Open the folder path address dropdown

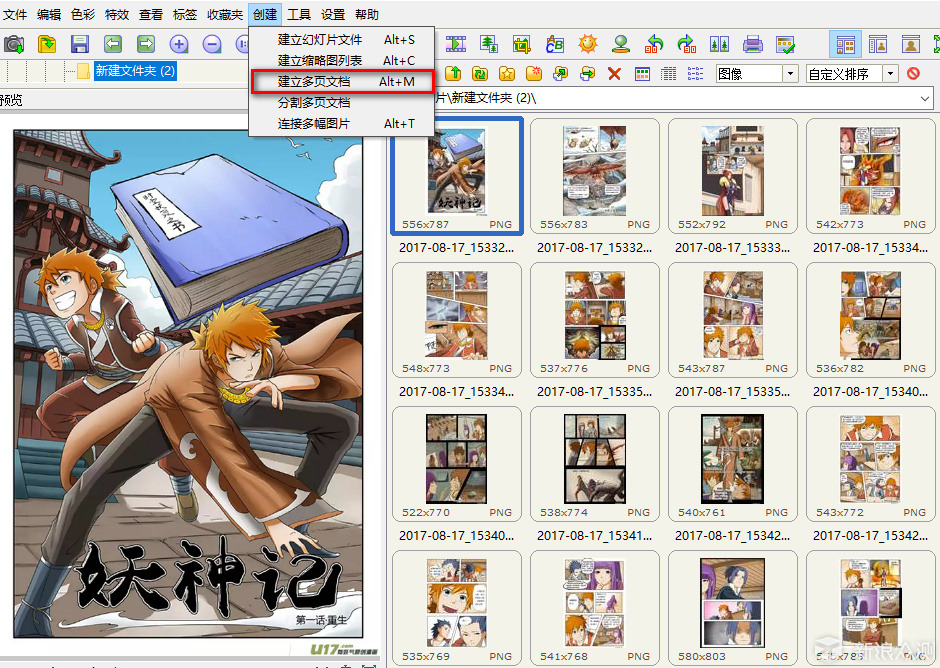pos(924,98)
